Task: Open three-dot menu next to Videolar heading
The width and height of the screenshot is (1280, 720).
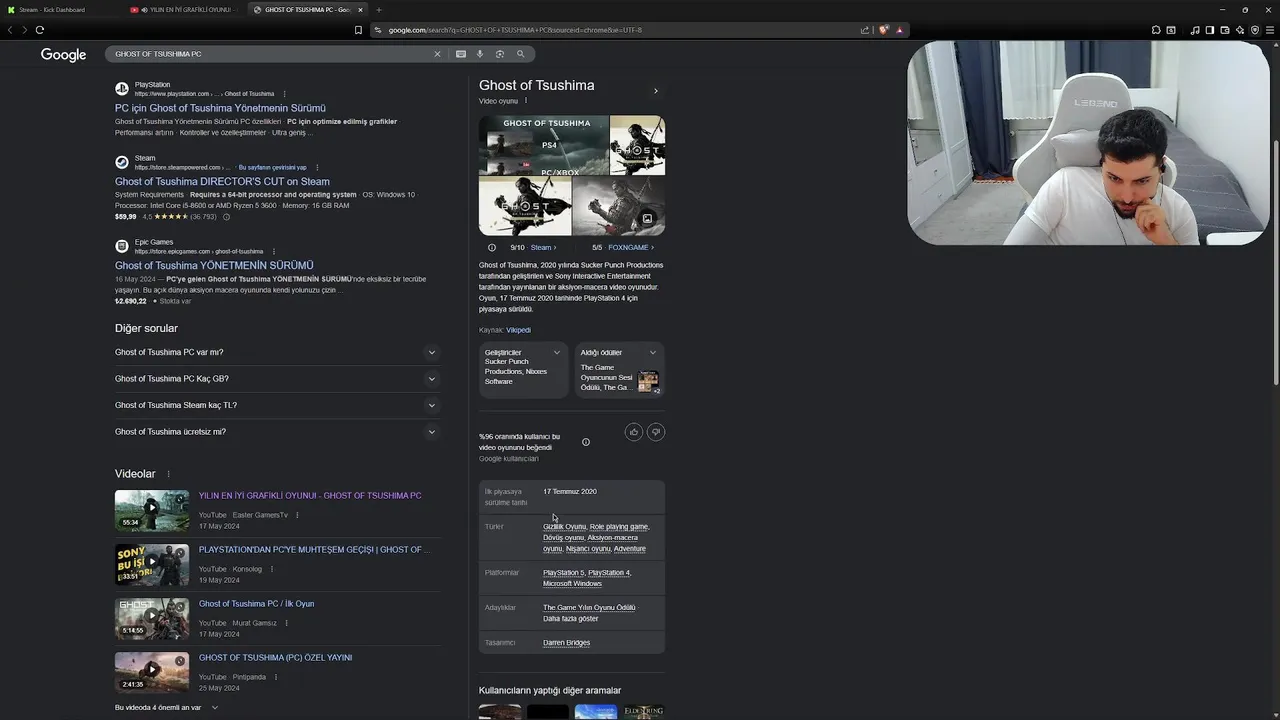Action: click(168, 474)
